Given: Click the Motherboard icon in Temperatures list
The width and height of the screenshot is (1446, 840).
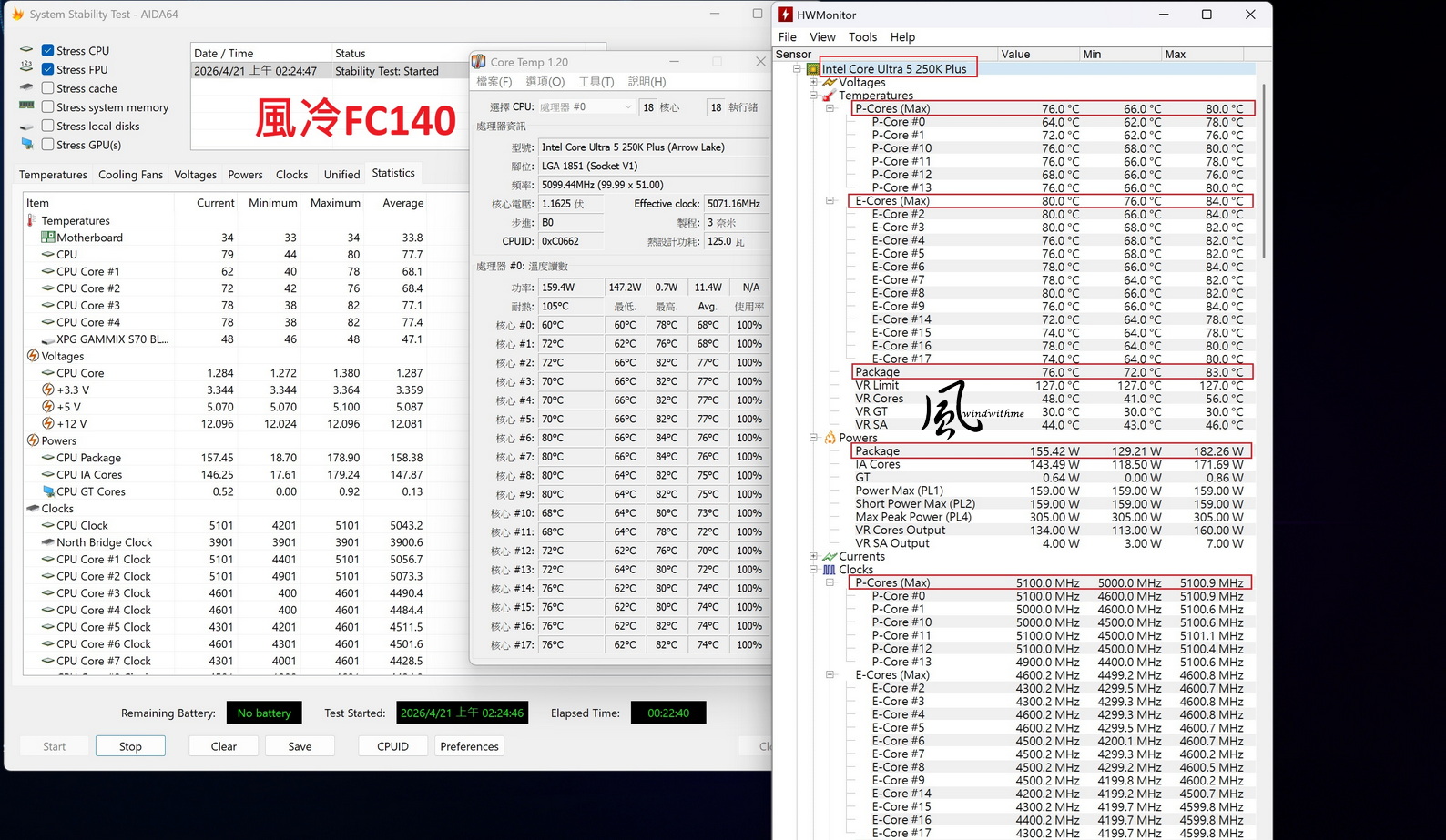Looking at the screenshot, I should (x=47, y=238).
